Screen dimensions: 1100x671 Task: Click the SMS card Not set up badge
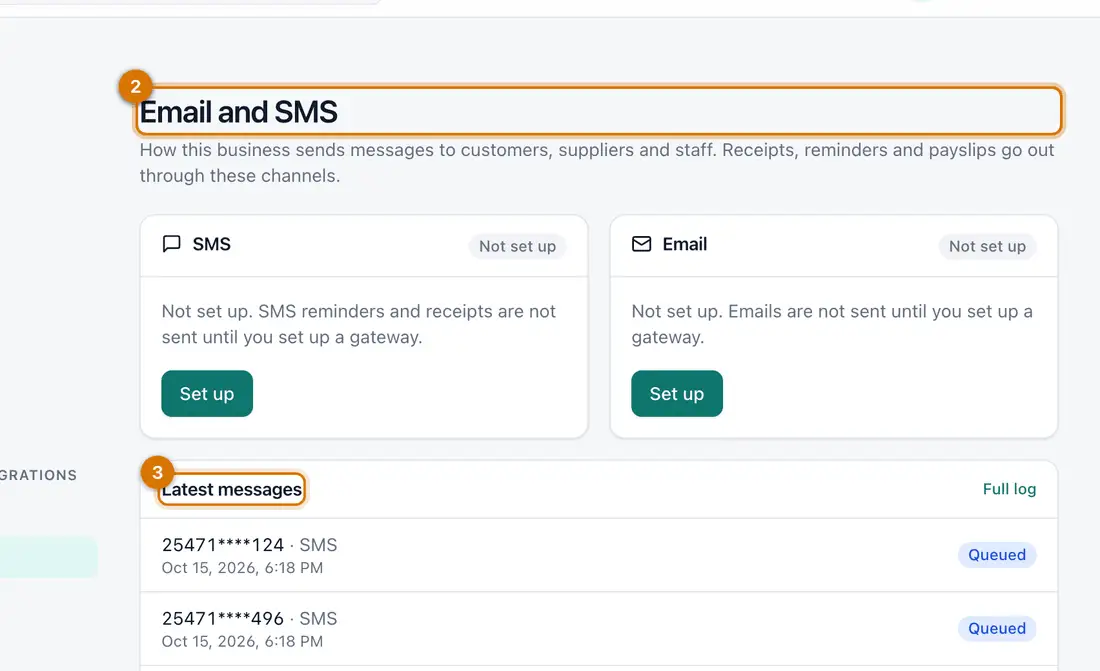[517, 246]
